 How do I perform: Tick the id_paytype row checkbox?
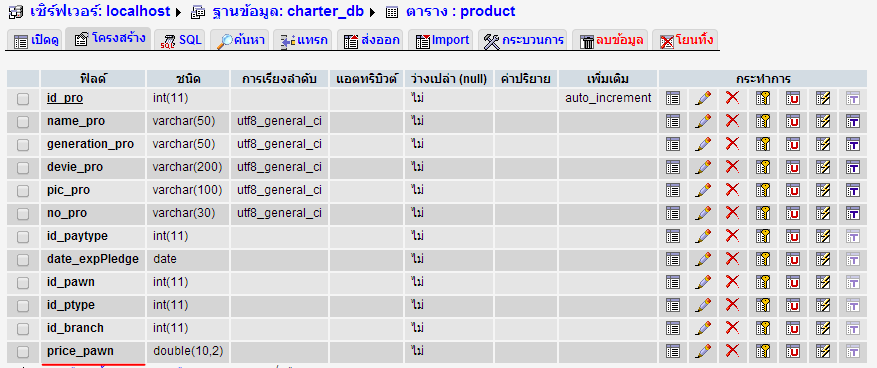click(x=23, y=237)
